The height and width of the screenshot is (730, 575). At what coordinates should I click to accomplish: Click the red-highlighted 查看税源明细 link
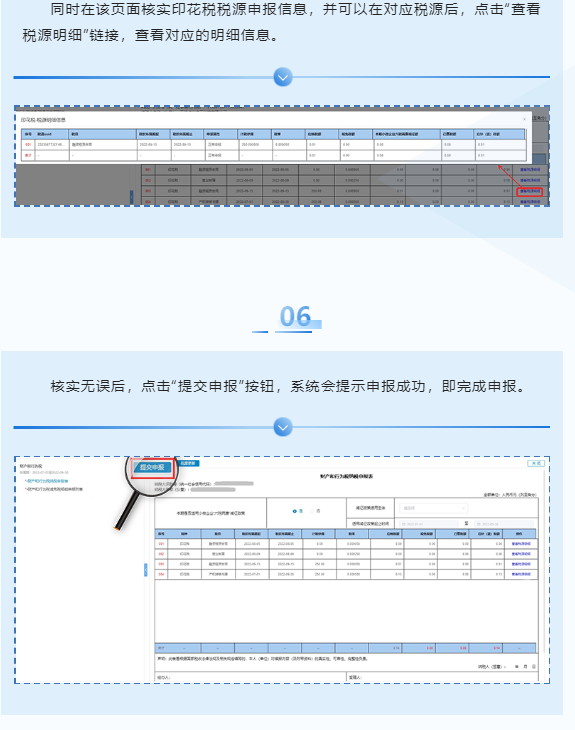click(x=529, y=191)
